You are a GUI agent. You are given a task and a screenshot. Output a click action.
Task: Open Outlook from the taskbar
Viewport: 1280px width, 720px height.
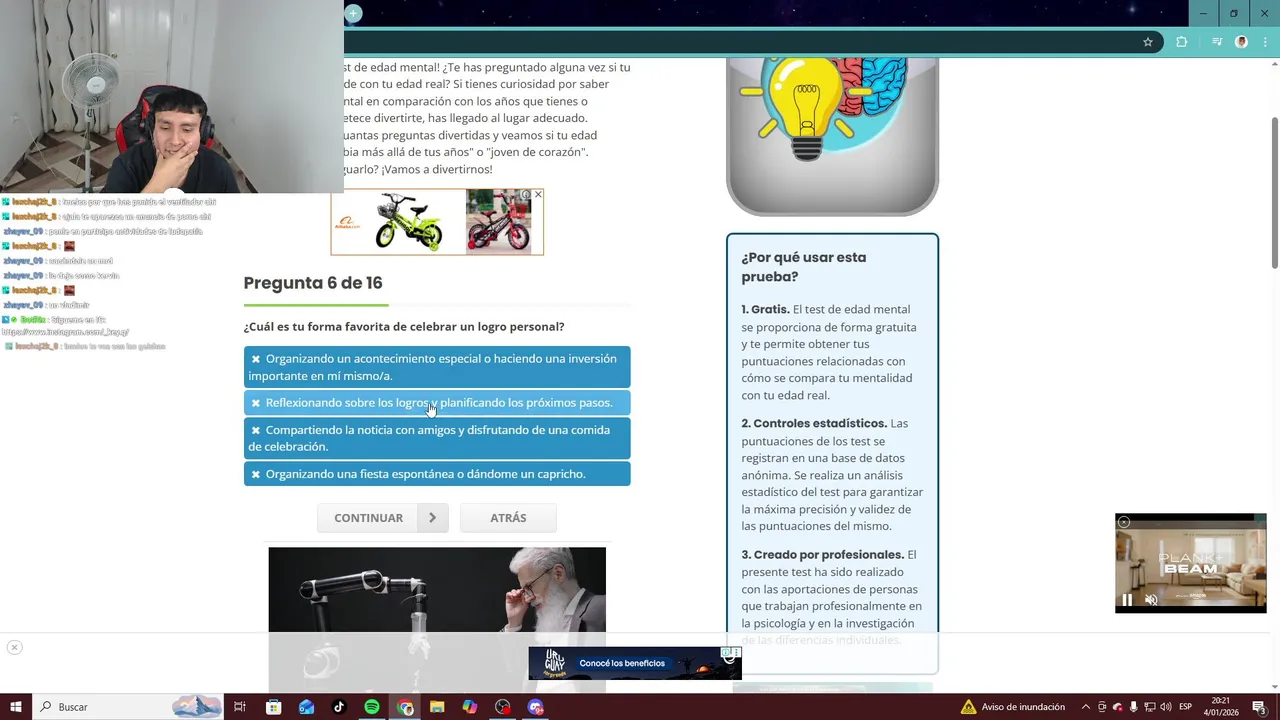click(x=307, y=707)
